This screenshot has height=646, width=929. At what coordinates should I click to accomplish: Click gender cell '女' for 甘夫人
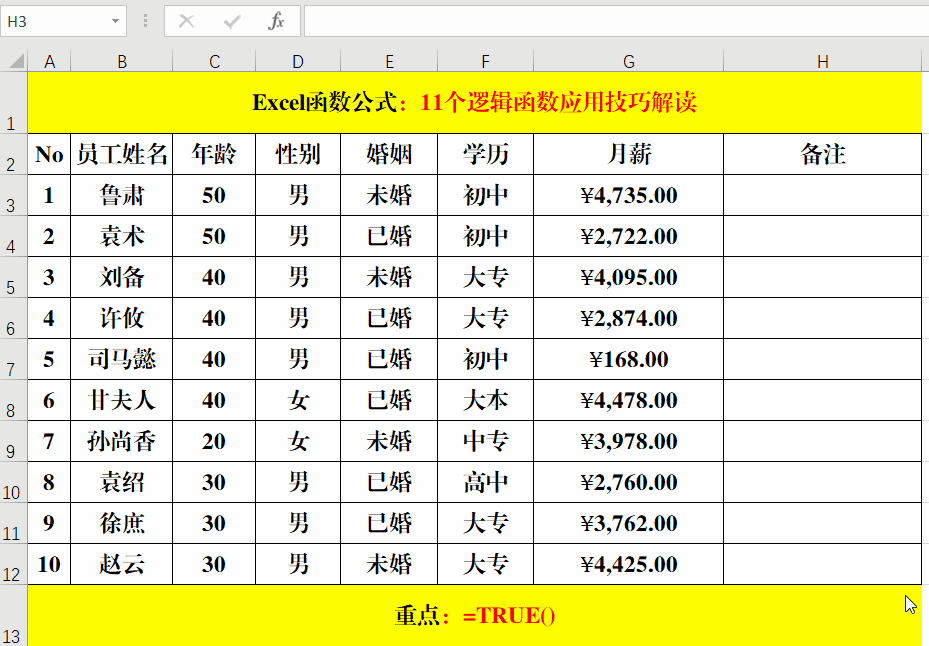point(298,400)
